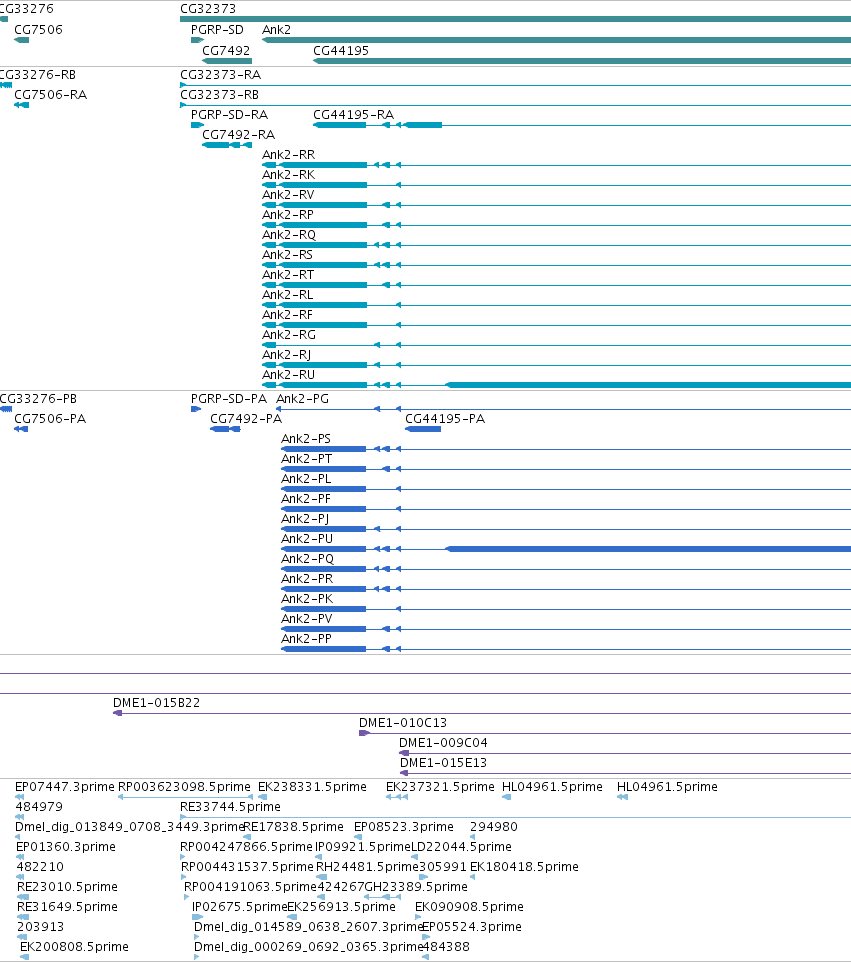The height and width of the screenshot is (962, 851).
Task: Click protein Ank2-PS label
Action: pyautogui.click(x=306, y=439)
